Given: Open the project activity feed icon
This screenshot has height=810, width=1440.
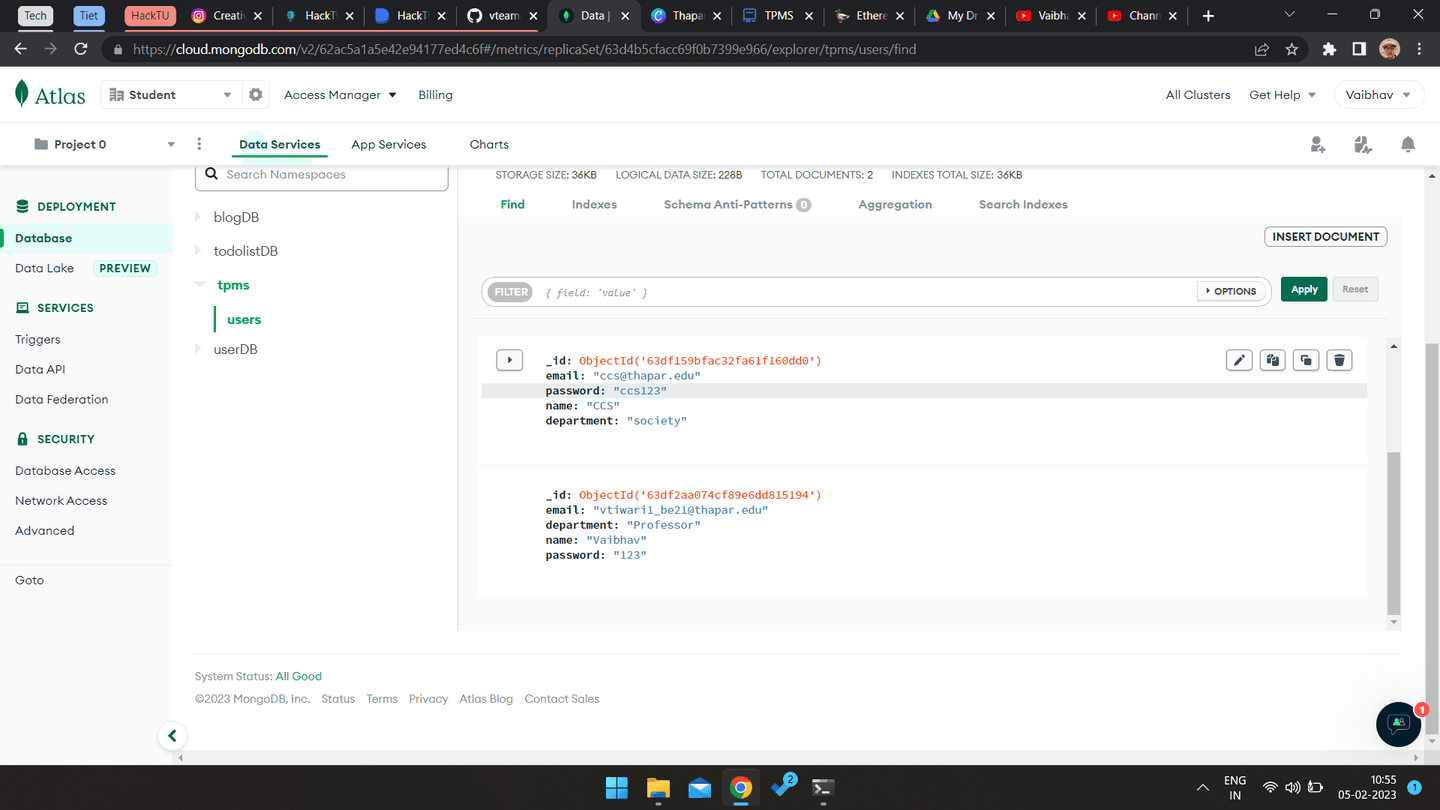Looking at the screenshot, I should click(1363, 145).
